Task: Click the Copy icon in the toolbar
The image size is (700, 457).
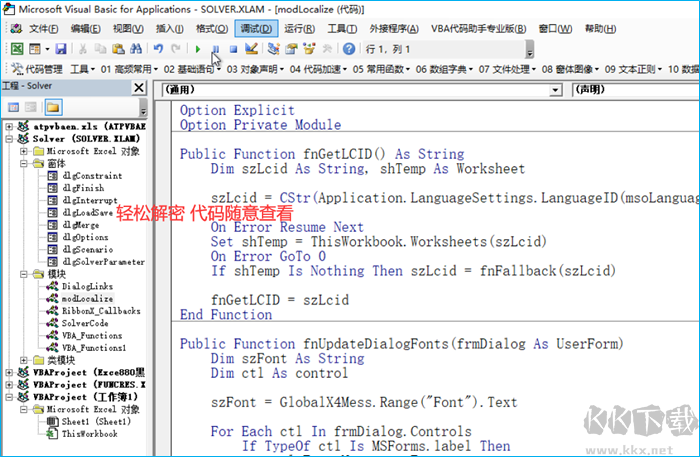Action: [100, 49]
